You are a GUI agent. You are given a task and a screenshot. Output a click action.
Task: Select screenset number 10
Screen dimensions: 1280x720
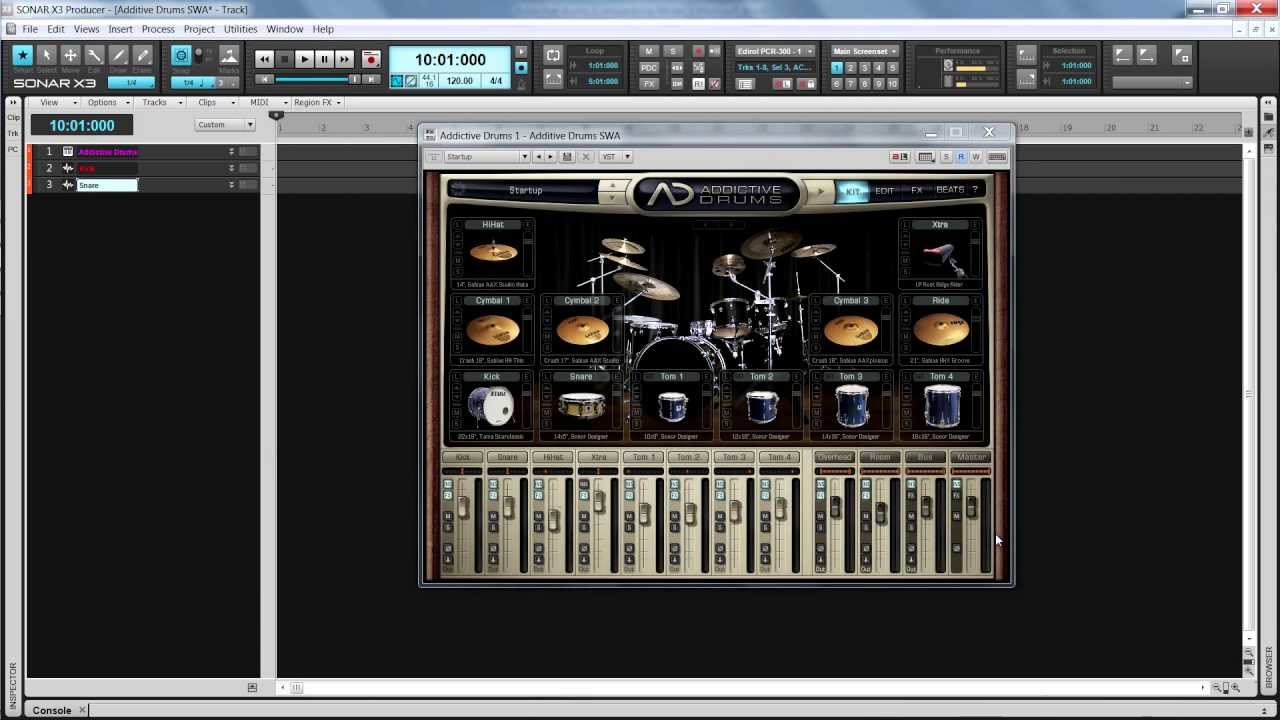tap(893, 84)
